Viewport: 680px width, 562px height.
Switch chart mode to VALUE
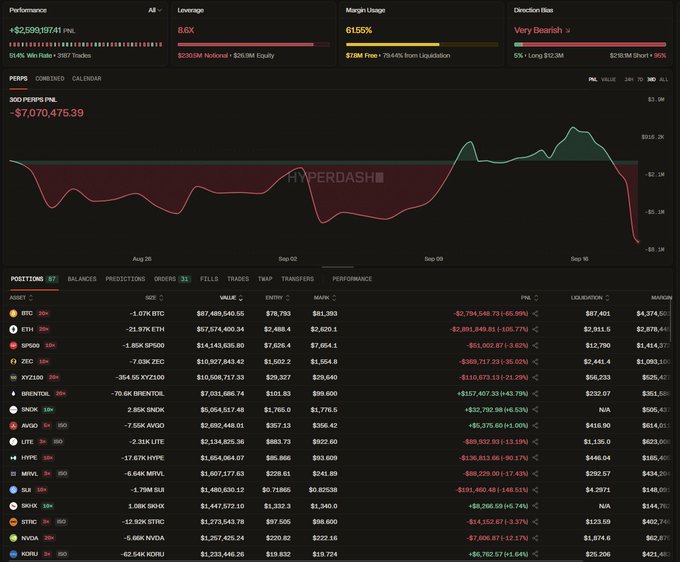tap(608, 79)
